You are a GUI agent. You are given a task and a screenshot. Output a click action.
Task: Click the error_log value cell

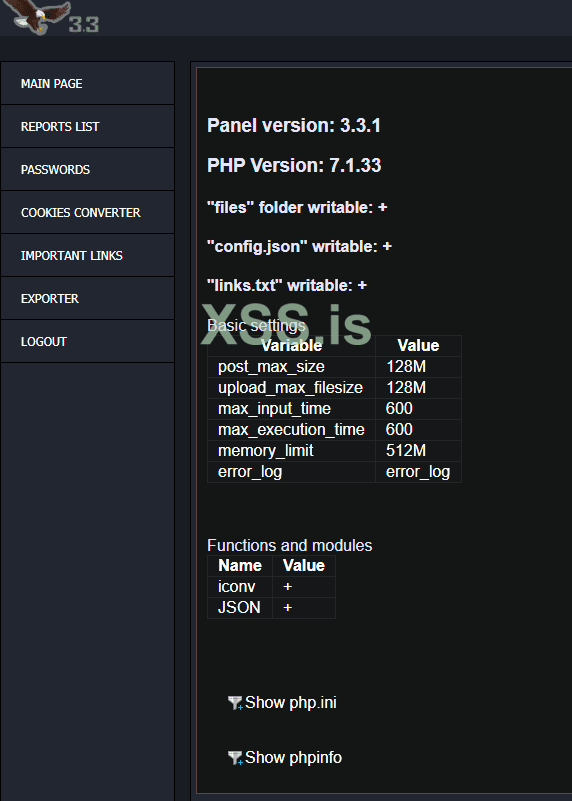418,472
